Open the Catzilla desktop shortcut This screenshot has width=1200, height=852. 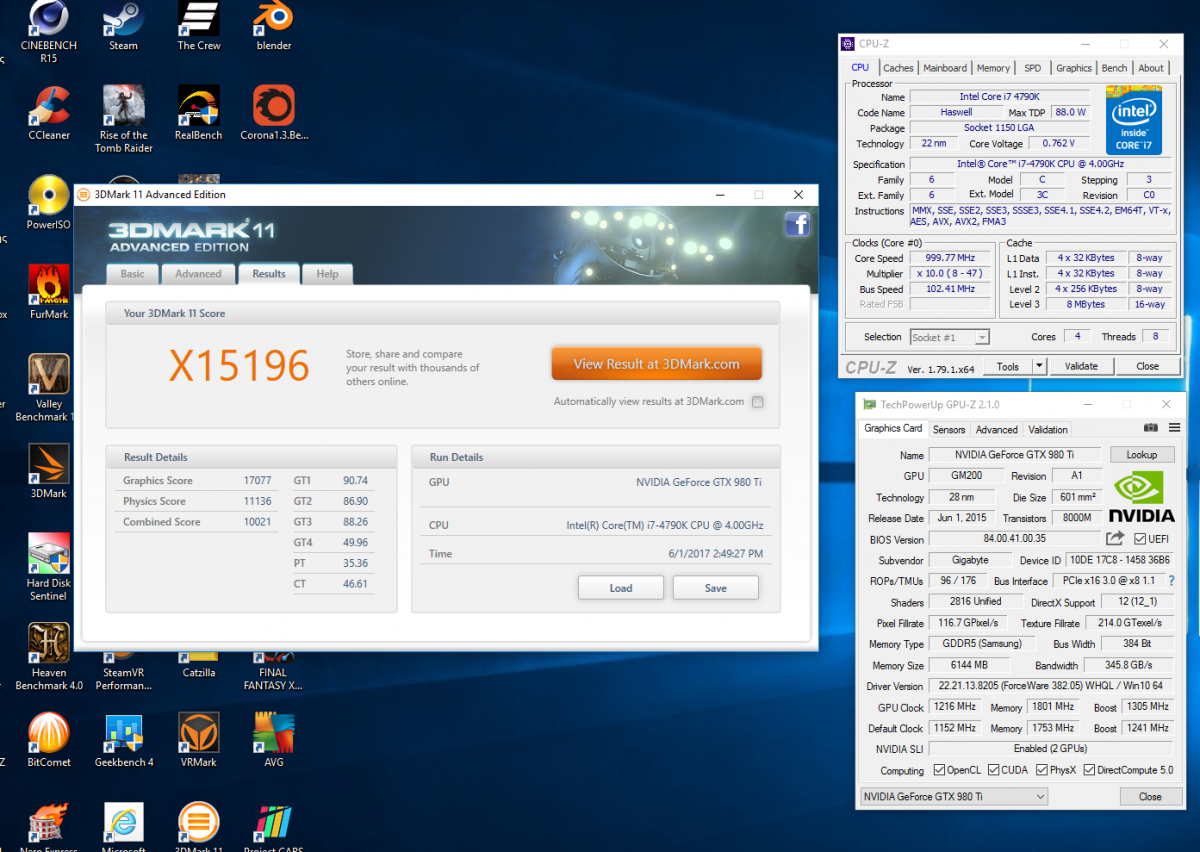(199, 665)
